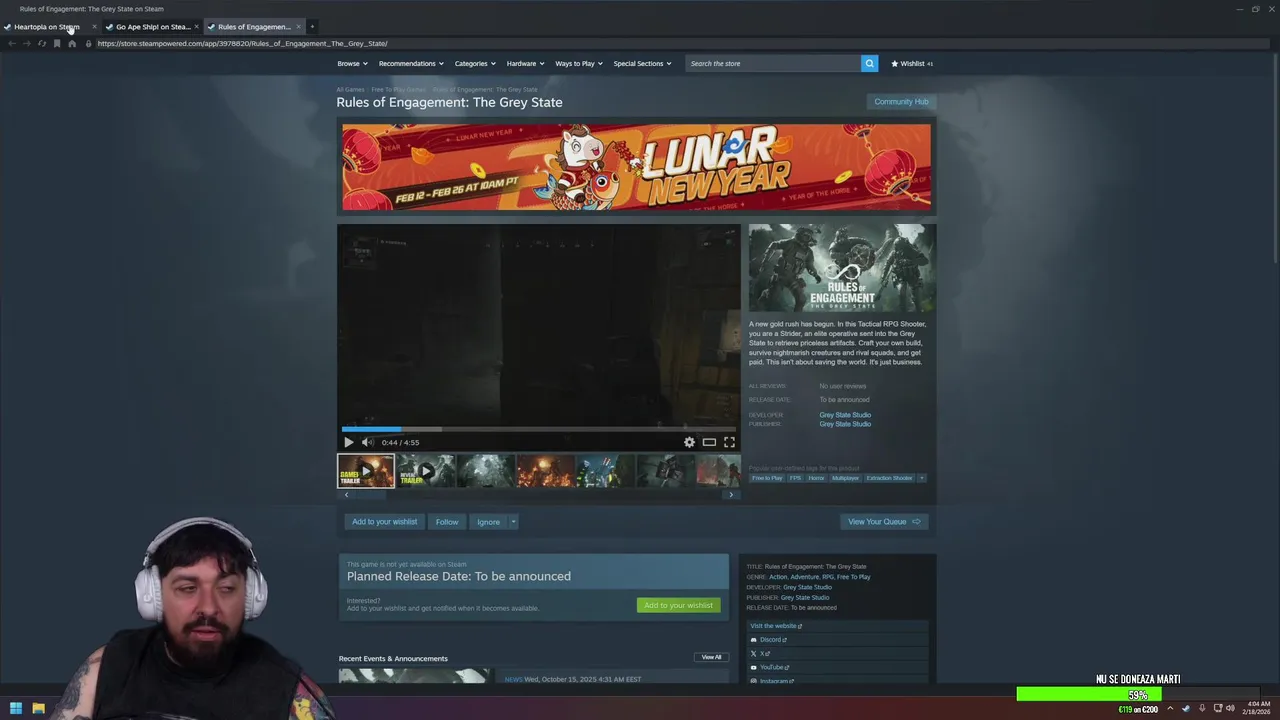Select the Reveal Trailer thumbnail

point(426,471)
